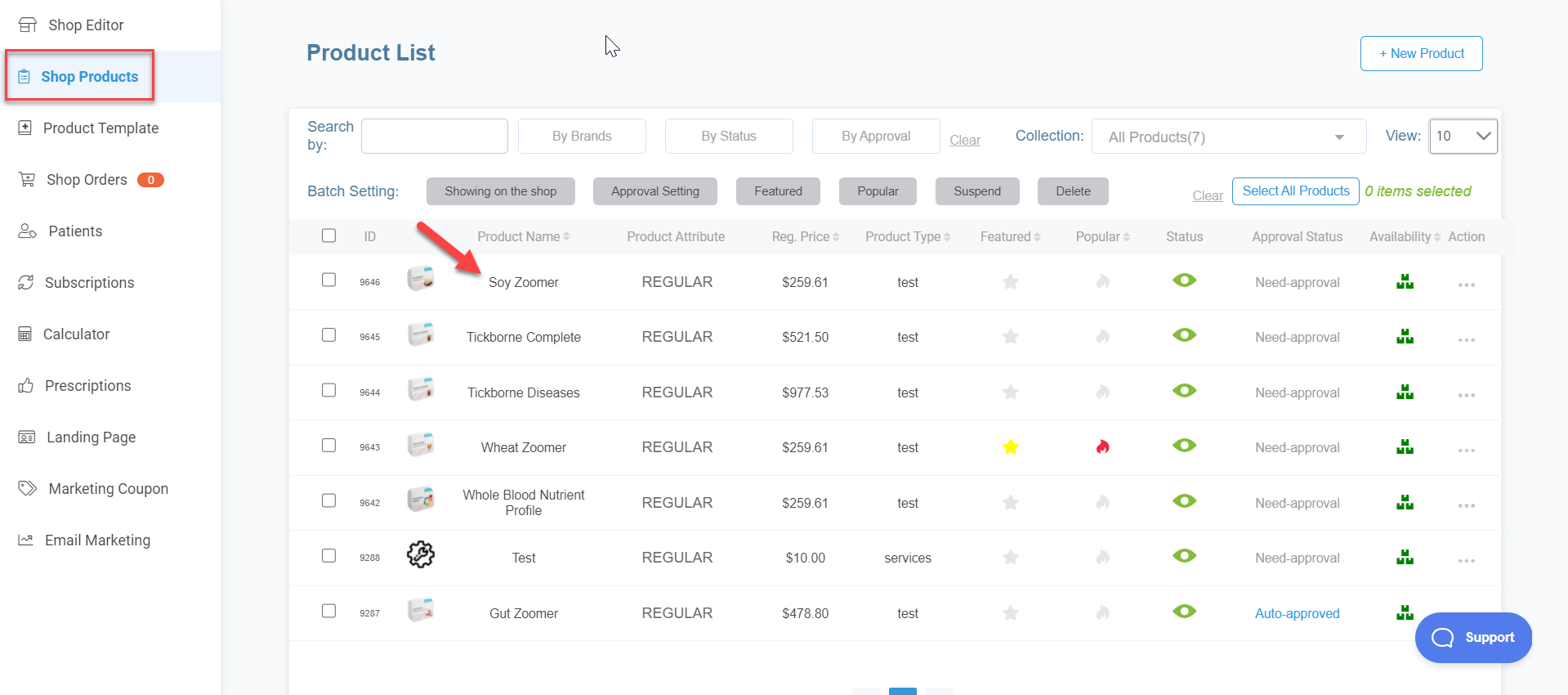Click Auto-approved link for Gut Zoomer

pos(1297,613)
